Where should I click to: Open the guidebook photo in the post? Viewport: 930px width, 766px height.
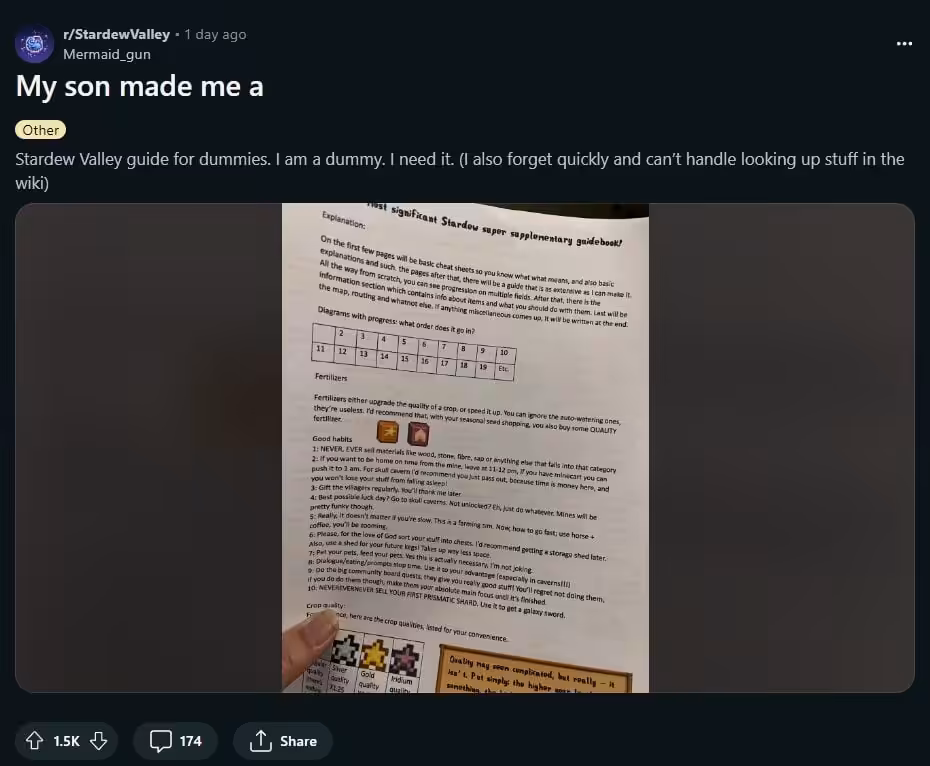[465, 448]
